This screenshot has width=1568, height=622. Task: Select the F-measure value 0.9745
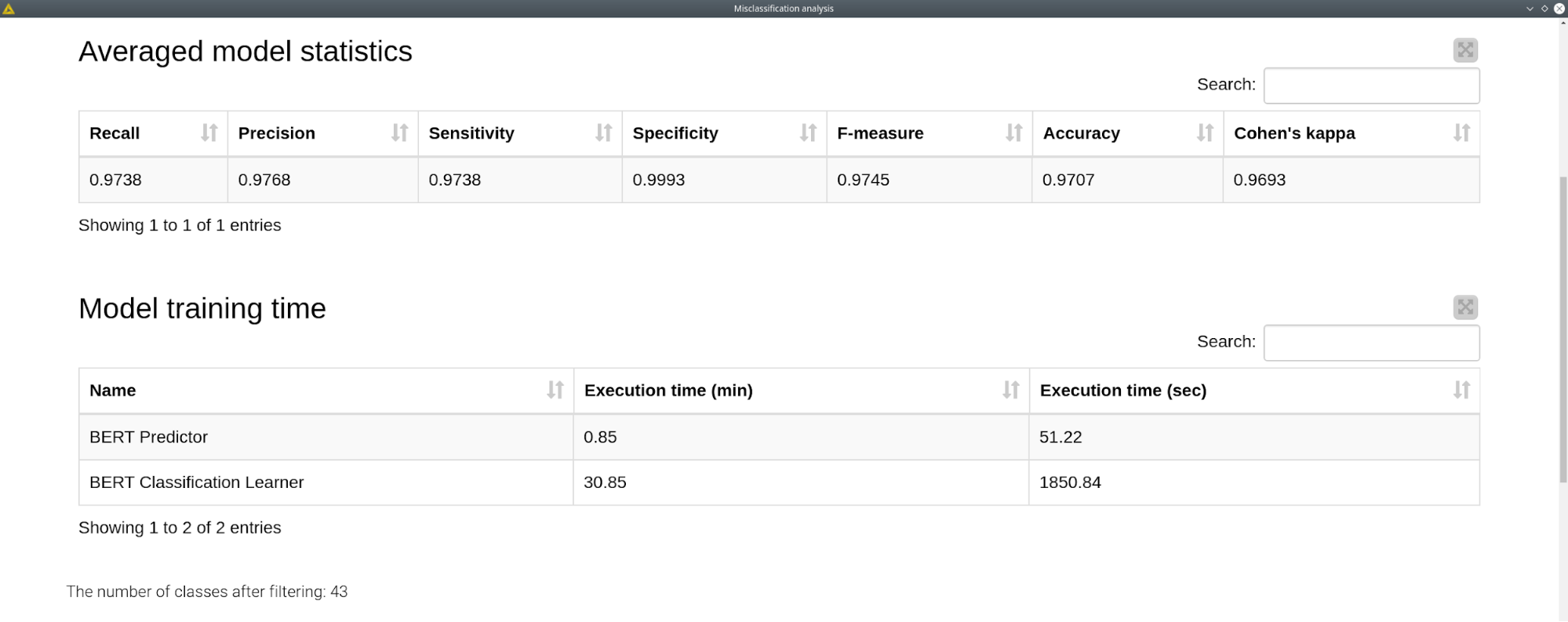(863, 180)
